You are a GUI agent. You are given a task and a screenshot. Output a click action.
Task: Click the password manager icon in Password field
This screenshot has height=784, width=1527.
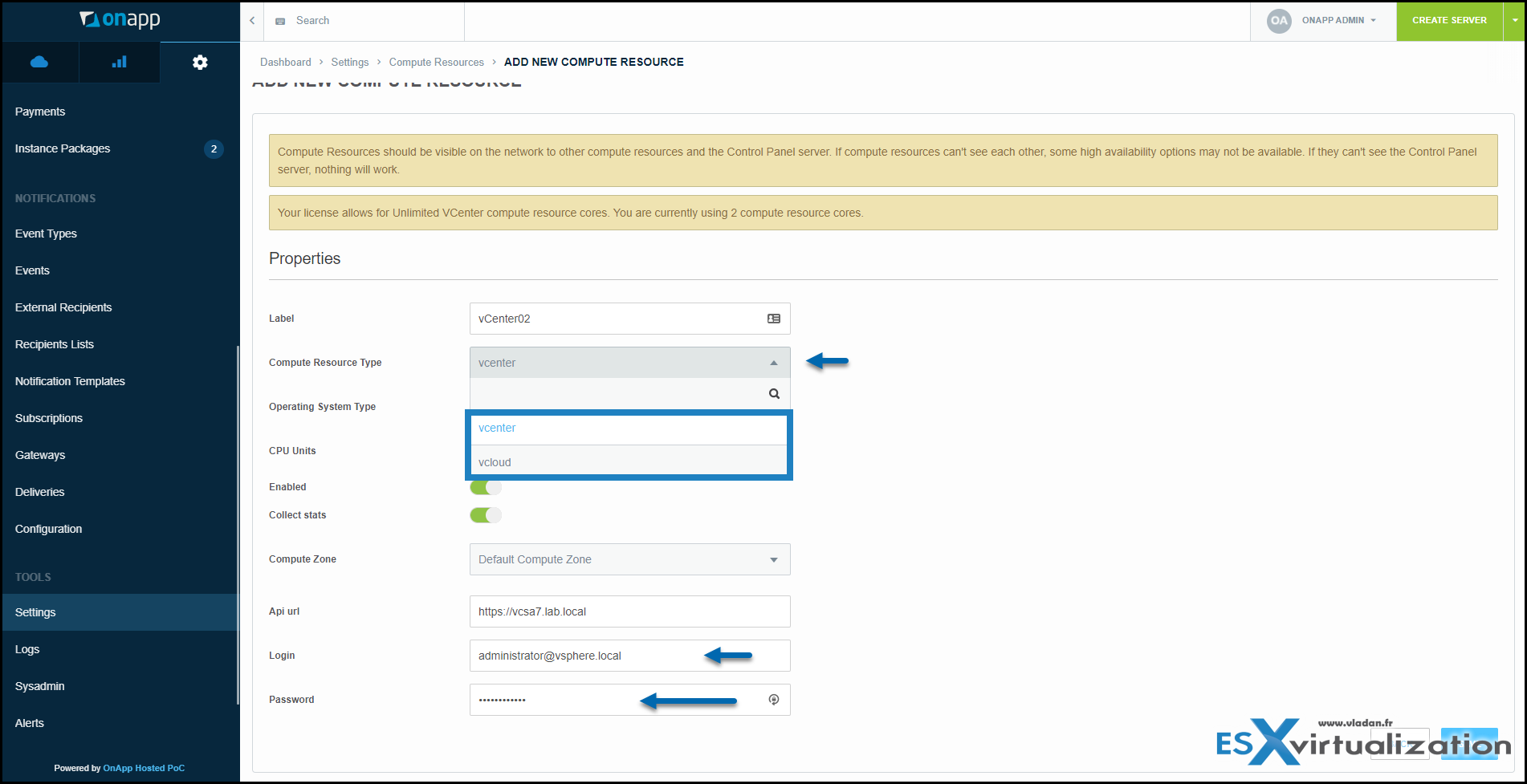pyautogui.click(x=774, y=700)
